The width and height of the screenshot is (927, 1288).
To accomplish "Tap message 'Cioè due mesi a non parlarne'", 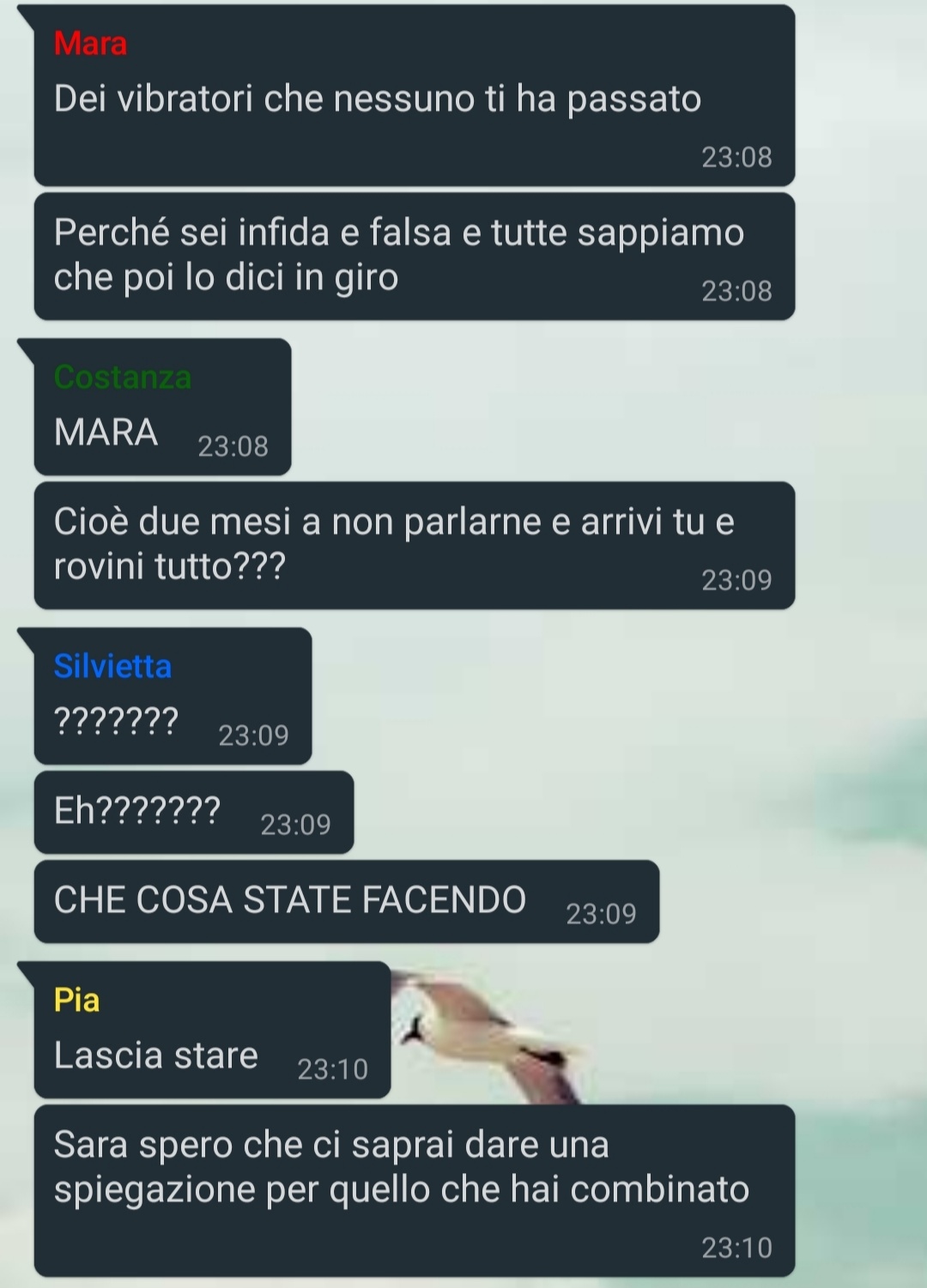I will (x=415, y=545).
